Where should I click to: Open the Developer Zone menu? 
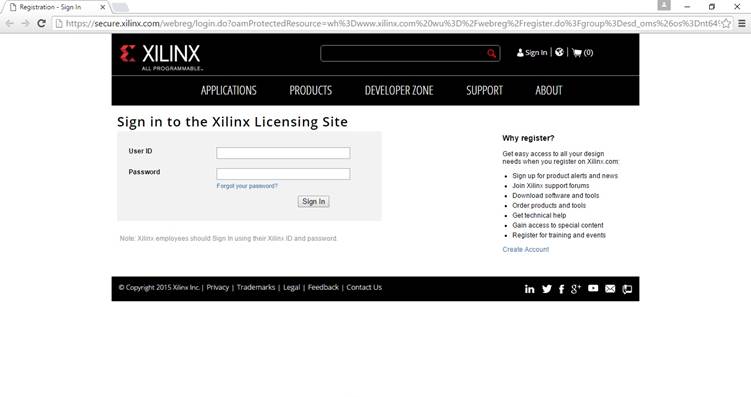[x=399, y=91]
